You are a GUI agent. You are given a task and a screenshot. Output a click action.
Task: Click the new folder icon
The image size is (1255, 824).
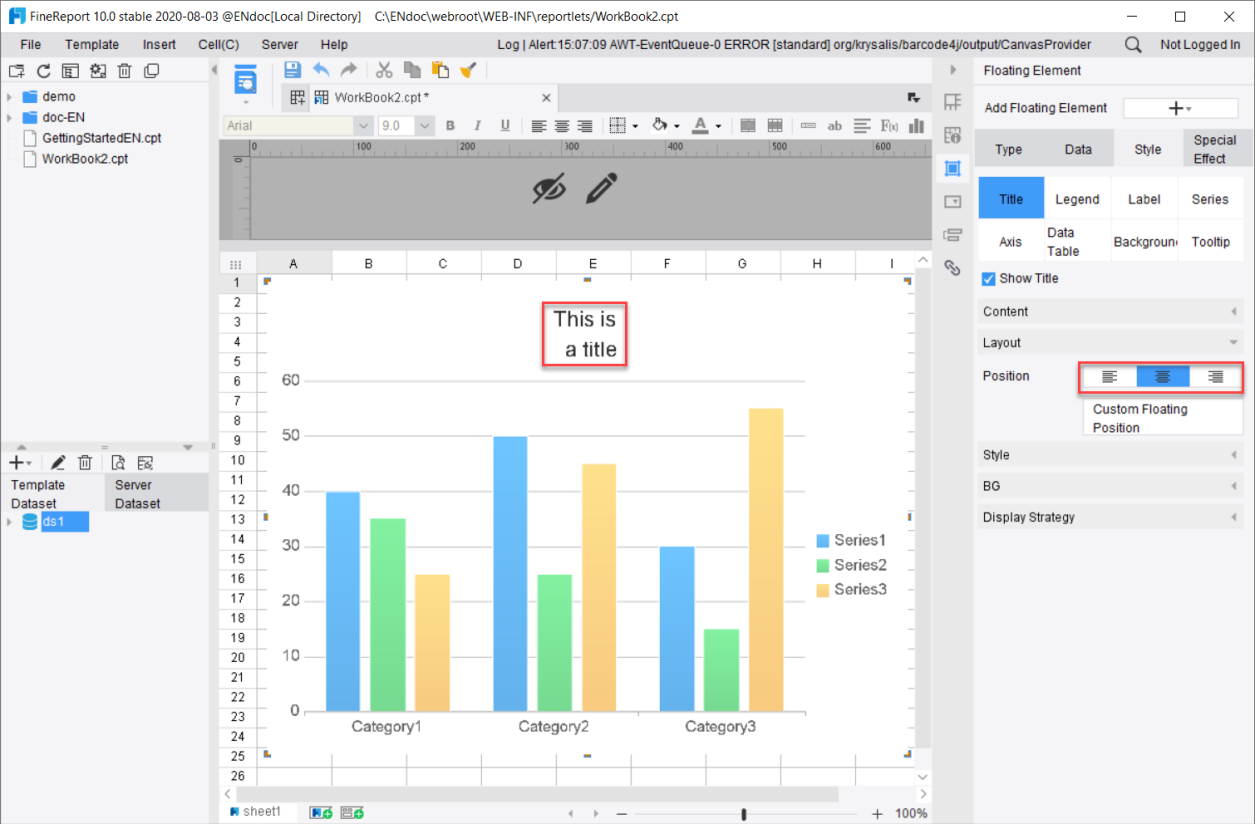point(16,71)
